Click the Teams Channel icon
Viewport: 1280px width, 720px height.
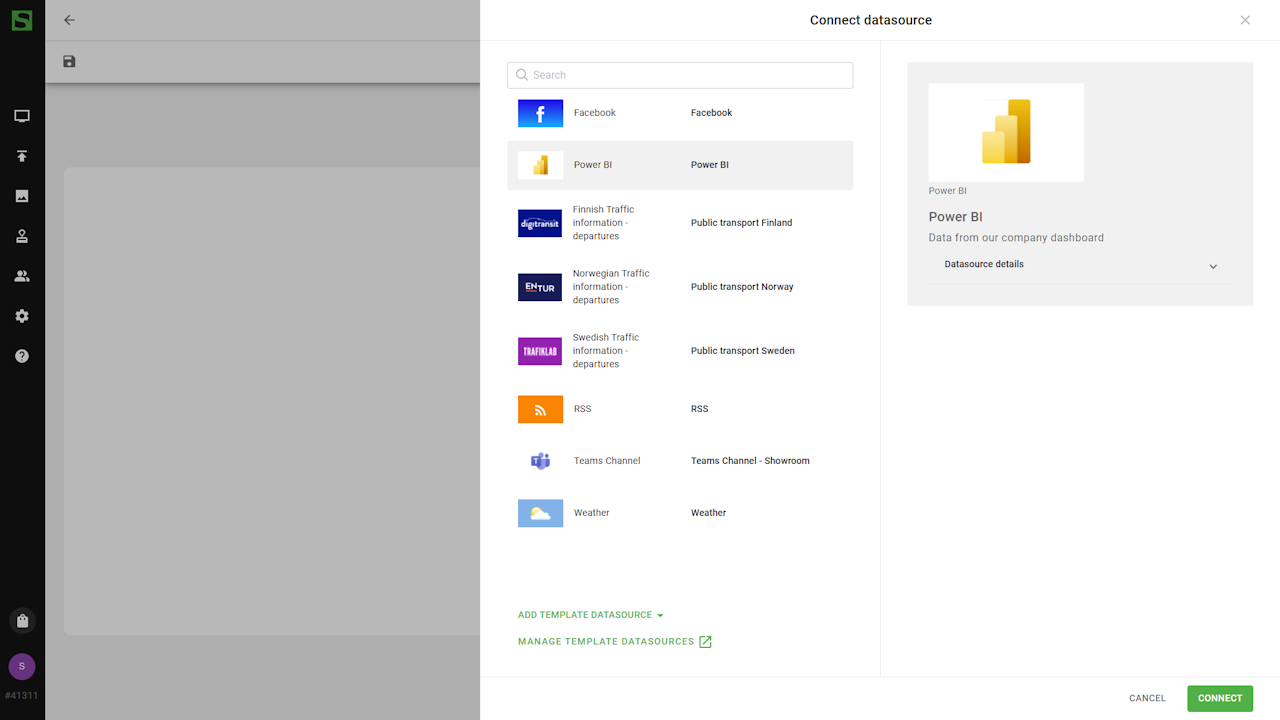[x=540, y=461]
